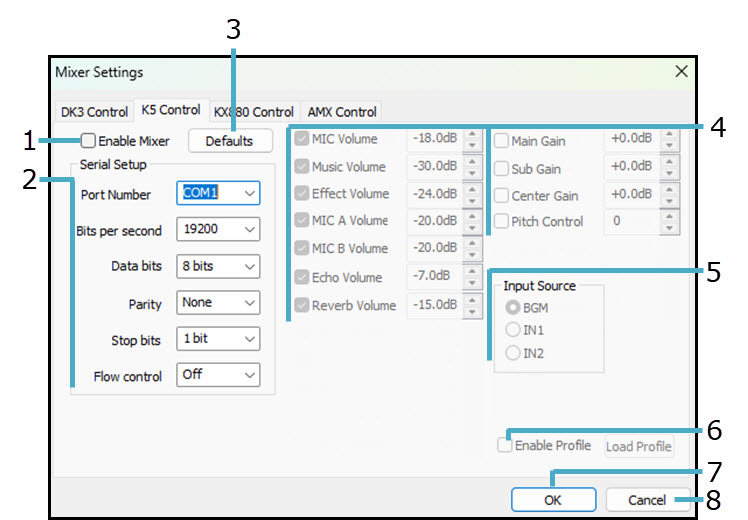Screen dimensions: 748x520
Task: Click the Cancel button
Action: click(x=646, y=499)
